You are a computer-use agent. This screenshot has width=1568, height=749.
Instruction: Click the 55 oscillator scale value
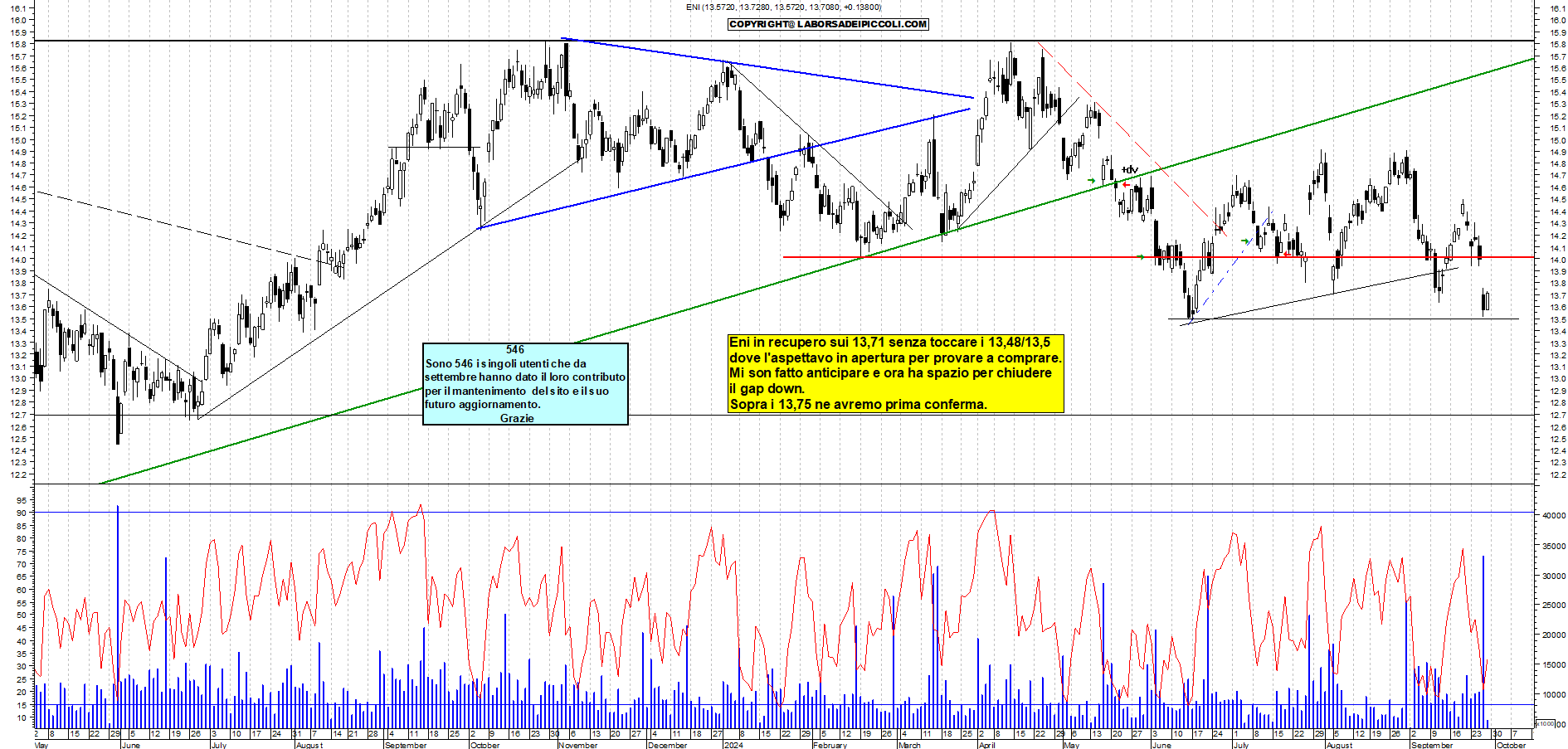[21, 603]
